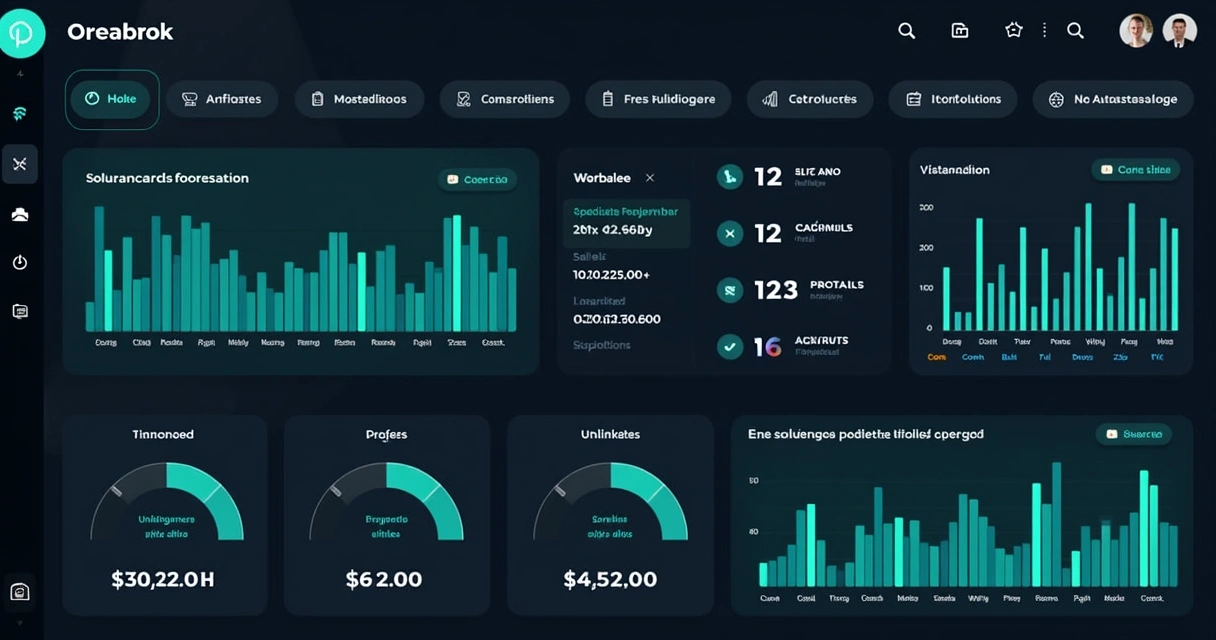
Task: Select the scissors tool in the sidebar
Action: [20, 163]
